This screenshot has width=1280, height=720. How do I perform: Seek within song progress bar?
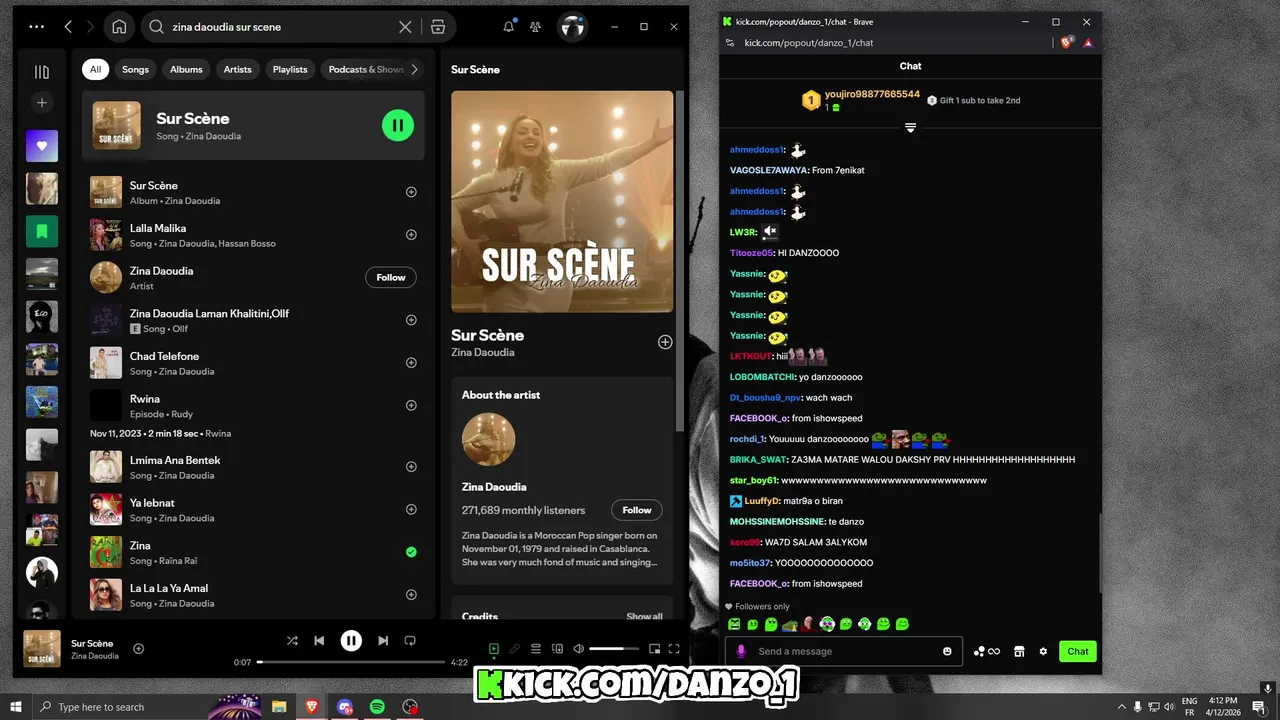click(x=351, y=662)
